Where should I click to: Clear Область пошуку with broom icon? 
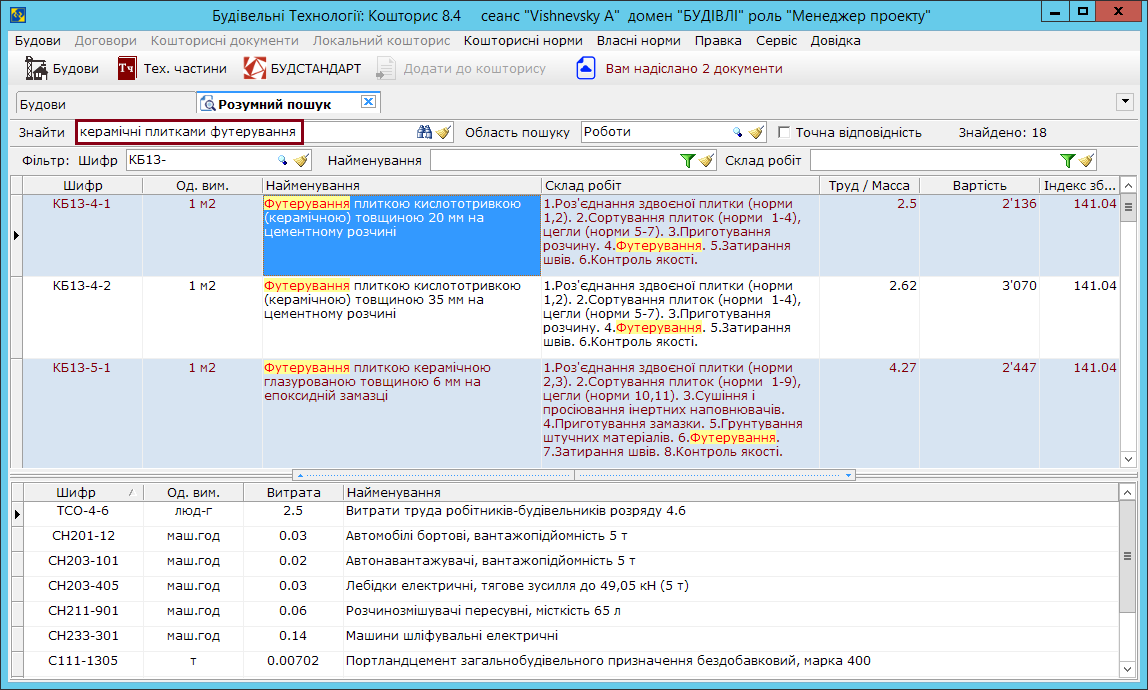pyautogui.click(x=756, y=132)
